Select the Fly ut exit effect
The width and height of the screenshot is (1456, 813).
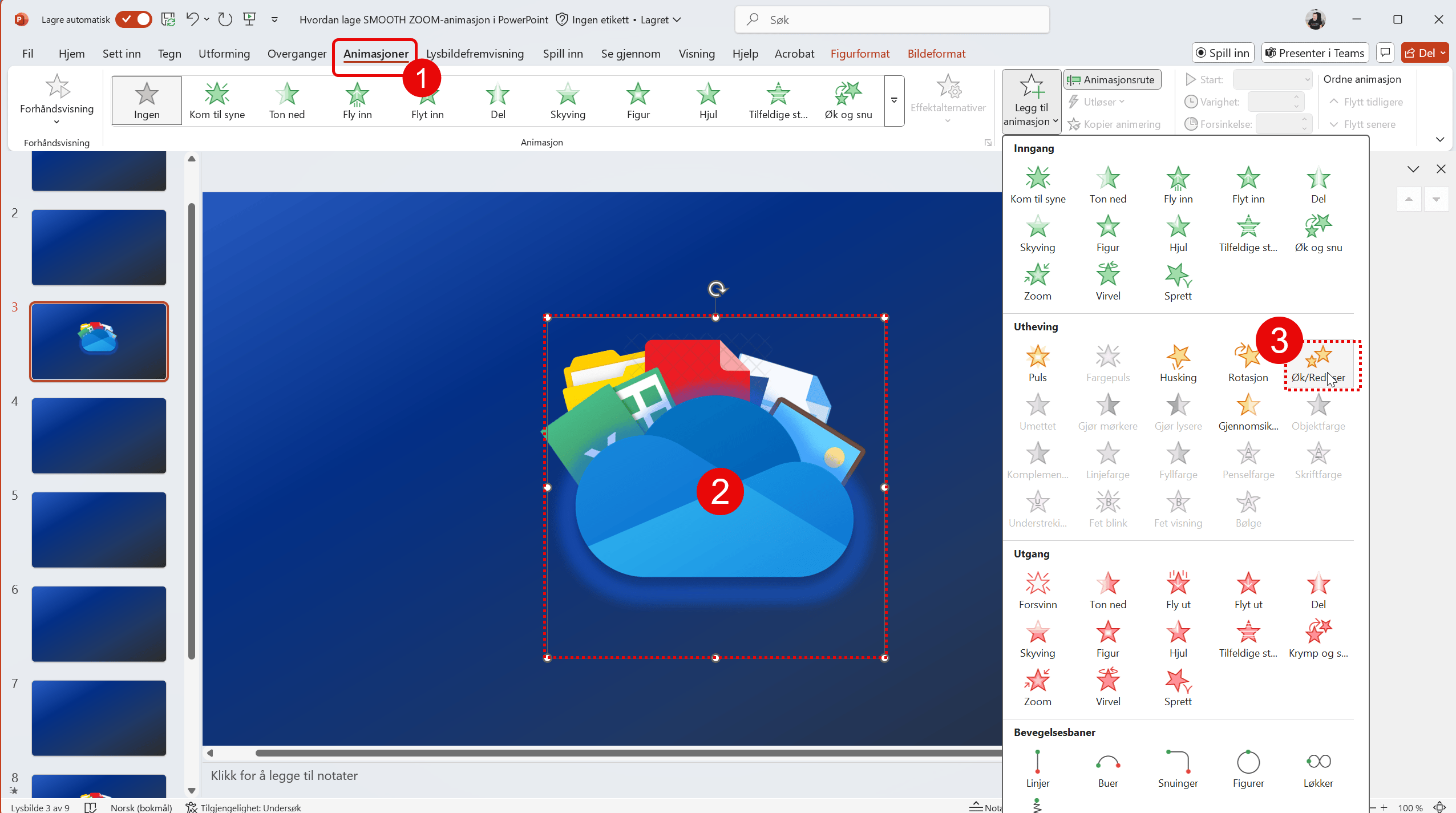[1178, 590]
